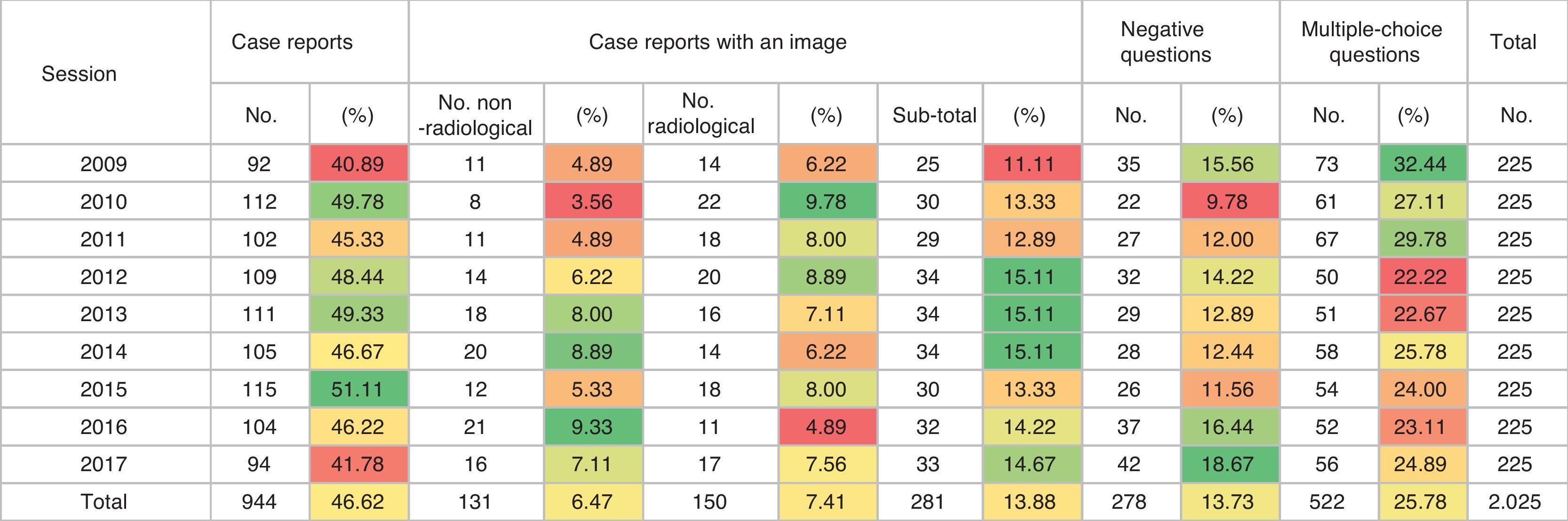
Task: Select the dark green 51.11 cell
Action: point(357,389)
